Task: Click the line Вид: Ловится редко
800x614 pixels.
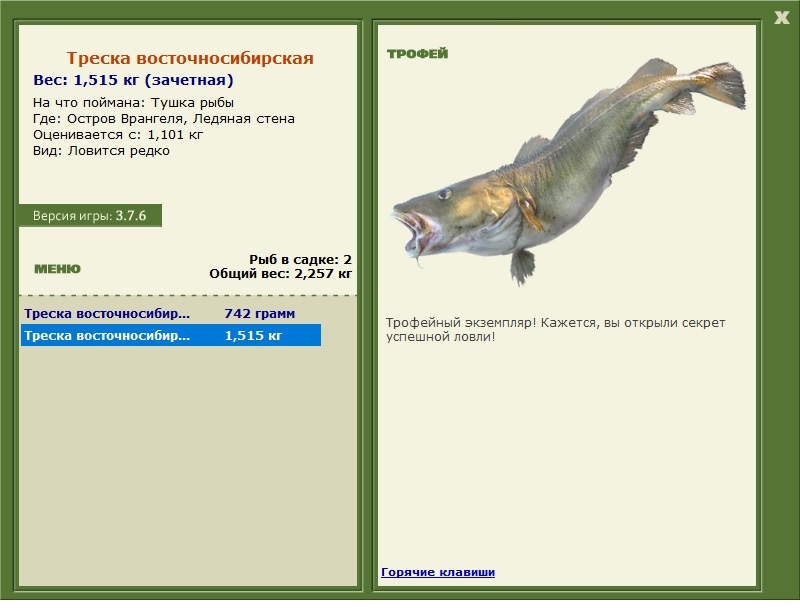Action: [101, 151]
